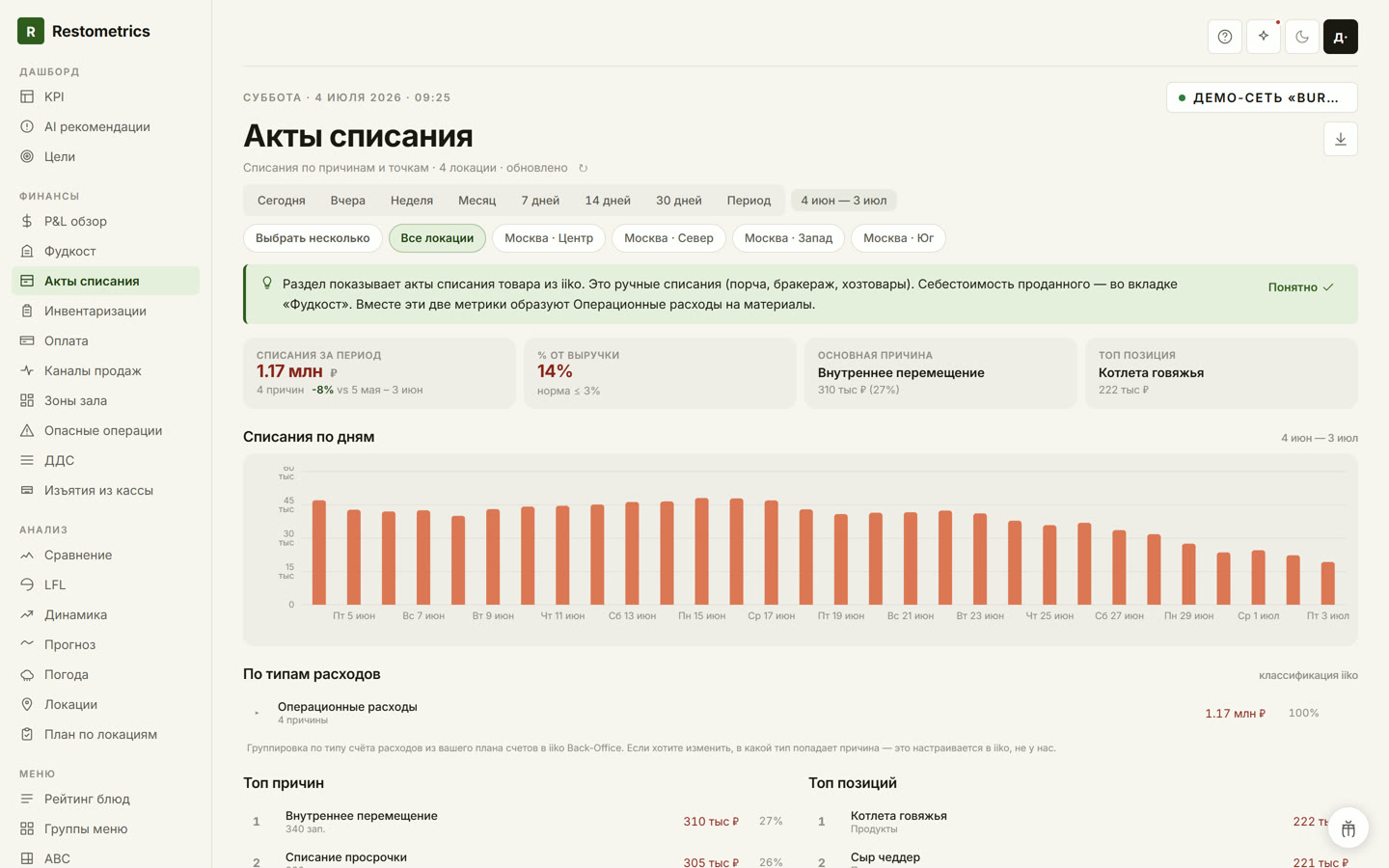
Task: Refresh data with the обновлено reload icon
Action: (583, 168)
